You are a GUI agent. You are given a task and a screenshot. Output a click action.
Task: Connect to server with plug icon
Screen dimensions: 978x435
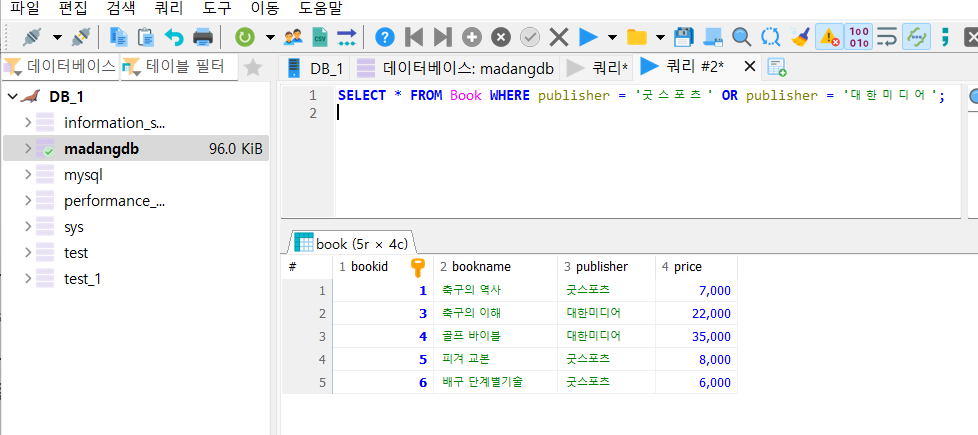[x=32, y=37]
